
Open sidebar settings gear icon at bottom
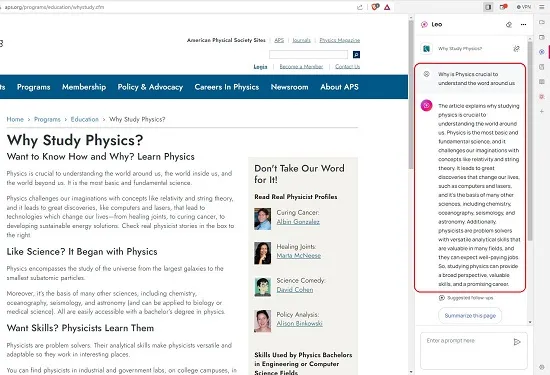point(542,367)
